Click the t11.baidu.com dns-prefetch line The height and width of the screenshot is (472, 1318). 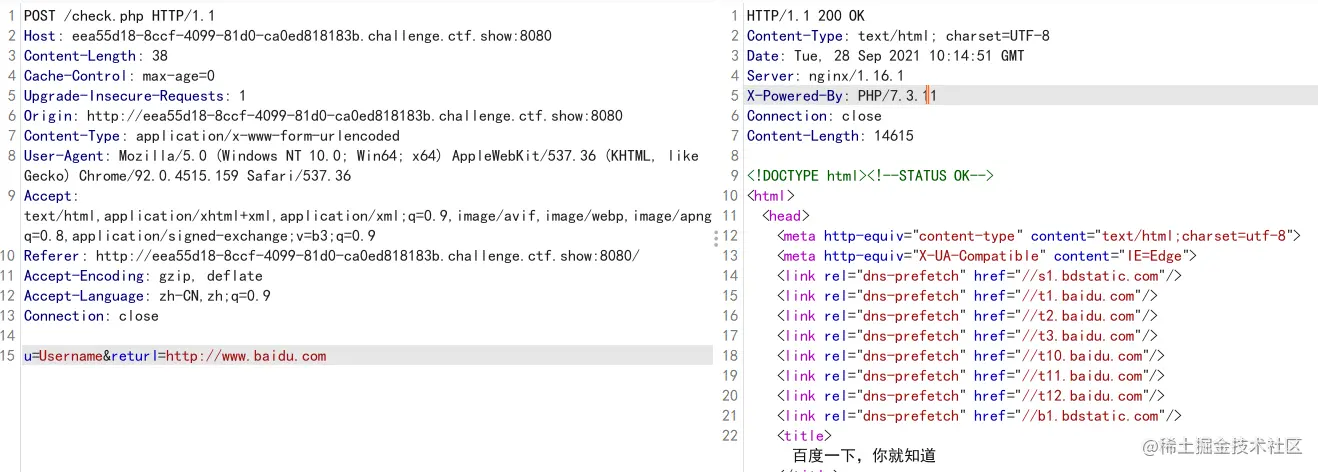click(971, 376)
